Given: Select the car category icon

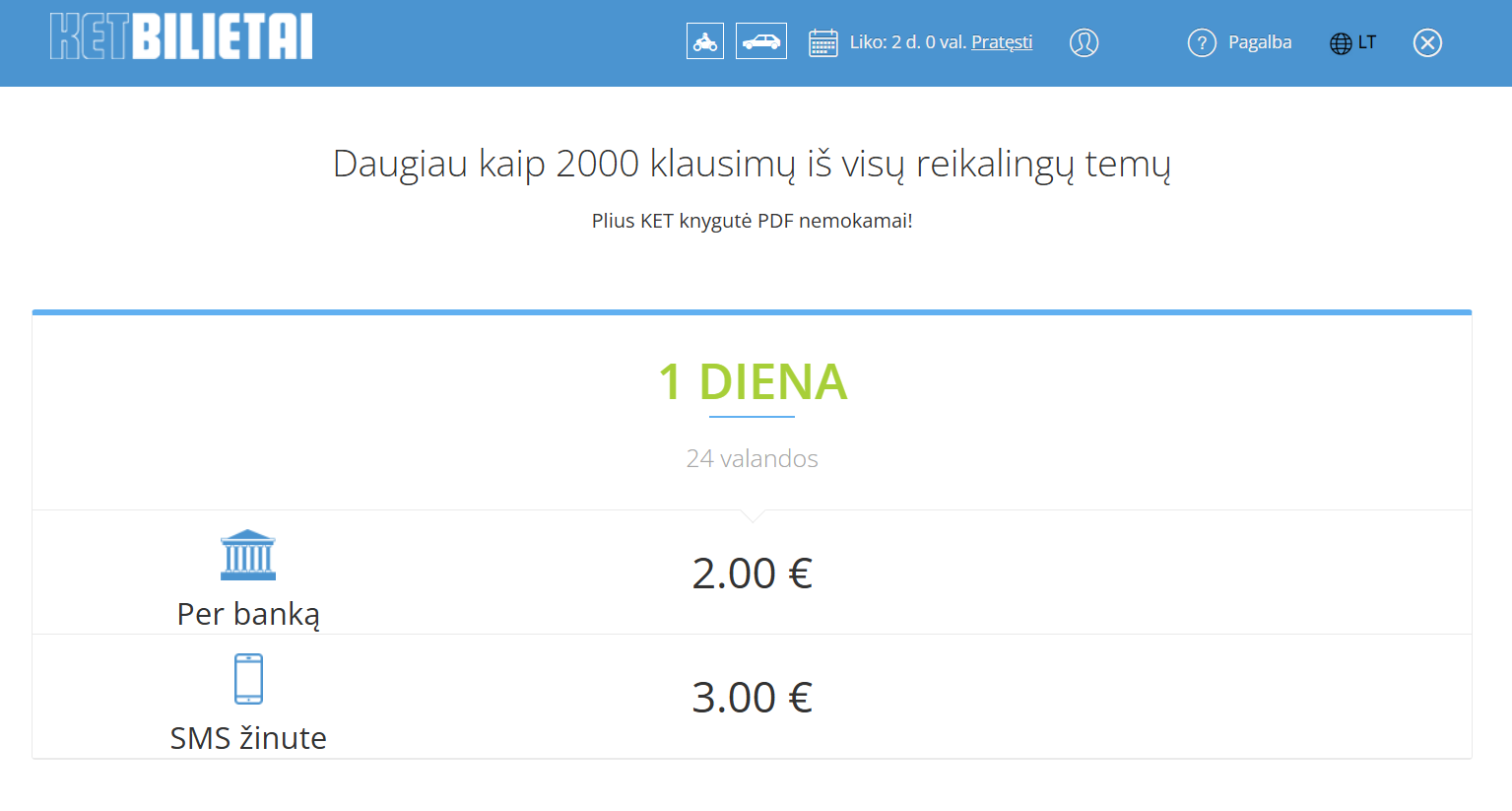Looking at the screenshot, I should coord(761,41).
